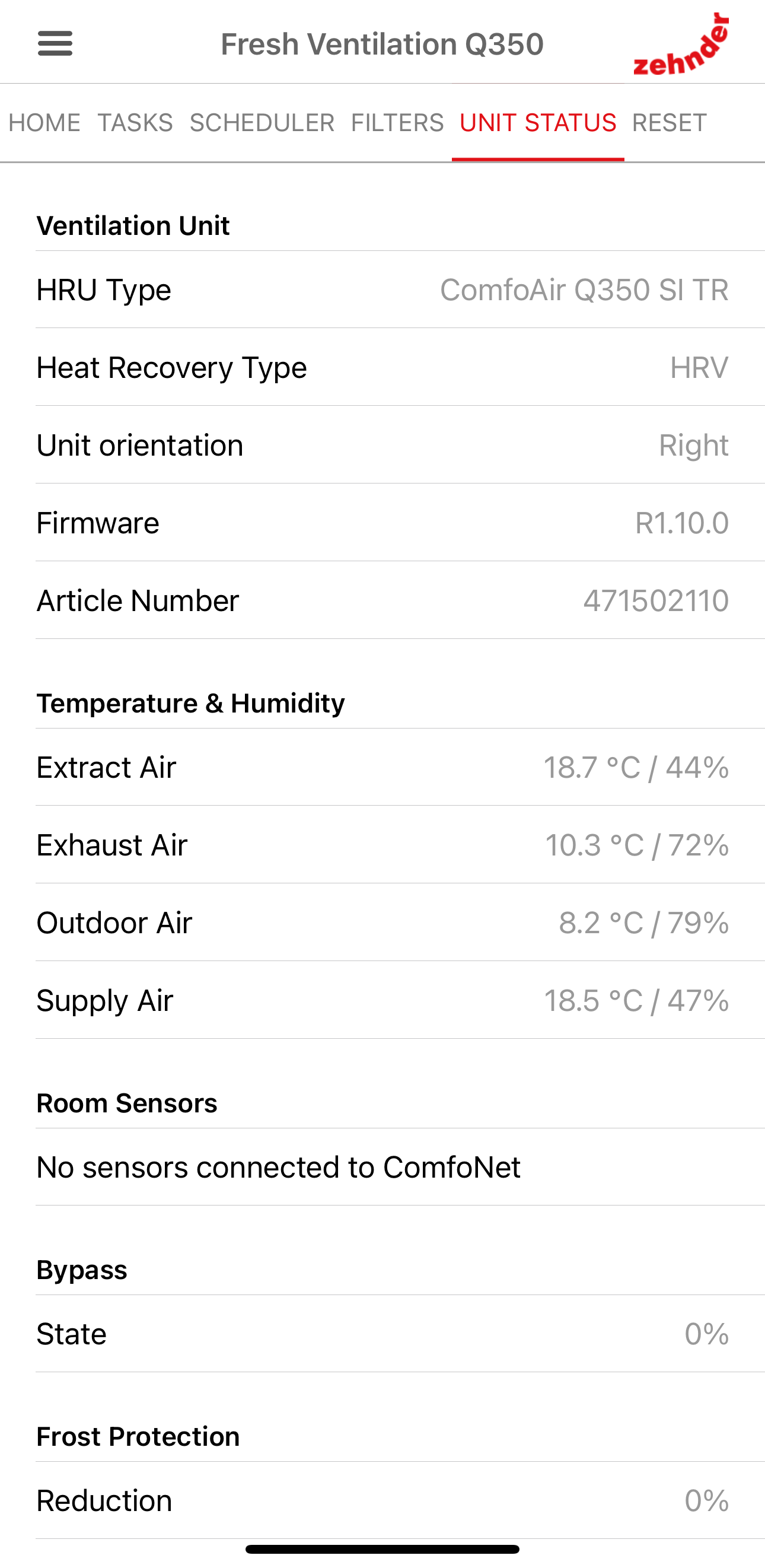765x1568 pixels.
Task: Switch to the HOME tab
Action: 44,123
